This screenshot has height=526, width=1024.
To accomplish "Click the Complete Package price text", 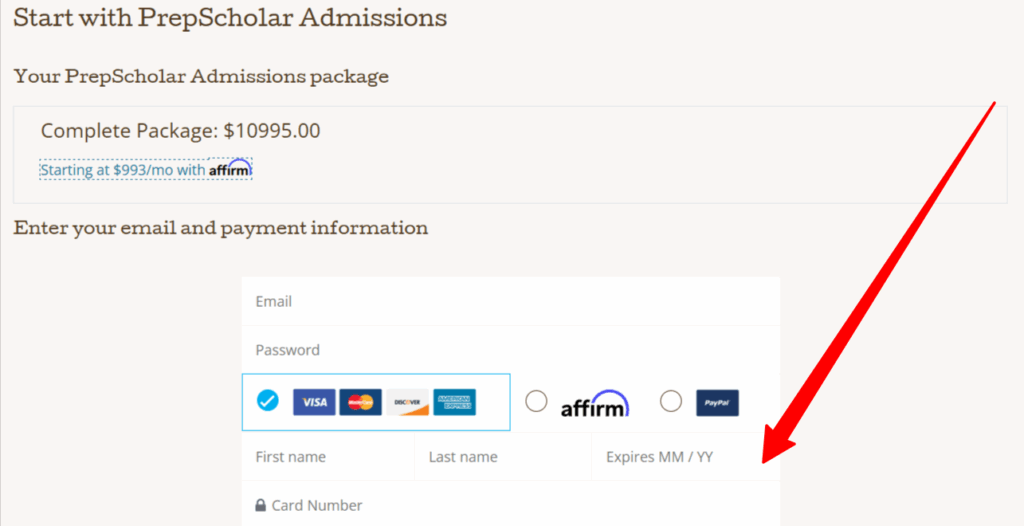I will click(181, 131).
